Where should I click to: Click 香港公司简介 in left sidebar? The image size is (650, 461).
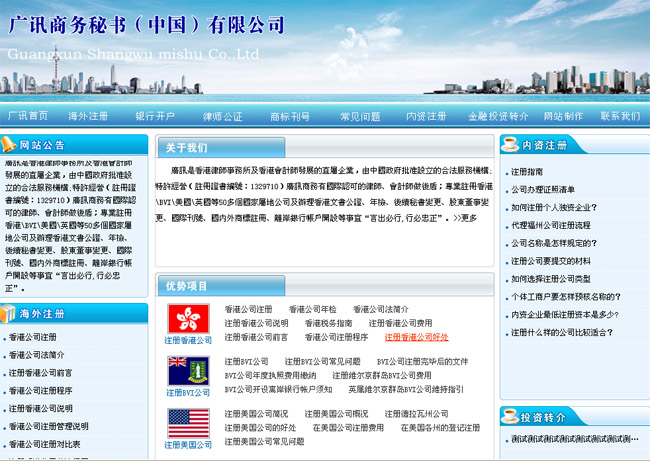39,355
